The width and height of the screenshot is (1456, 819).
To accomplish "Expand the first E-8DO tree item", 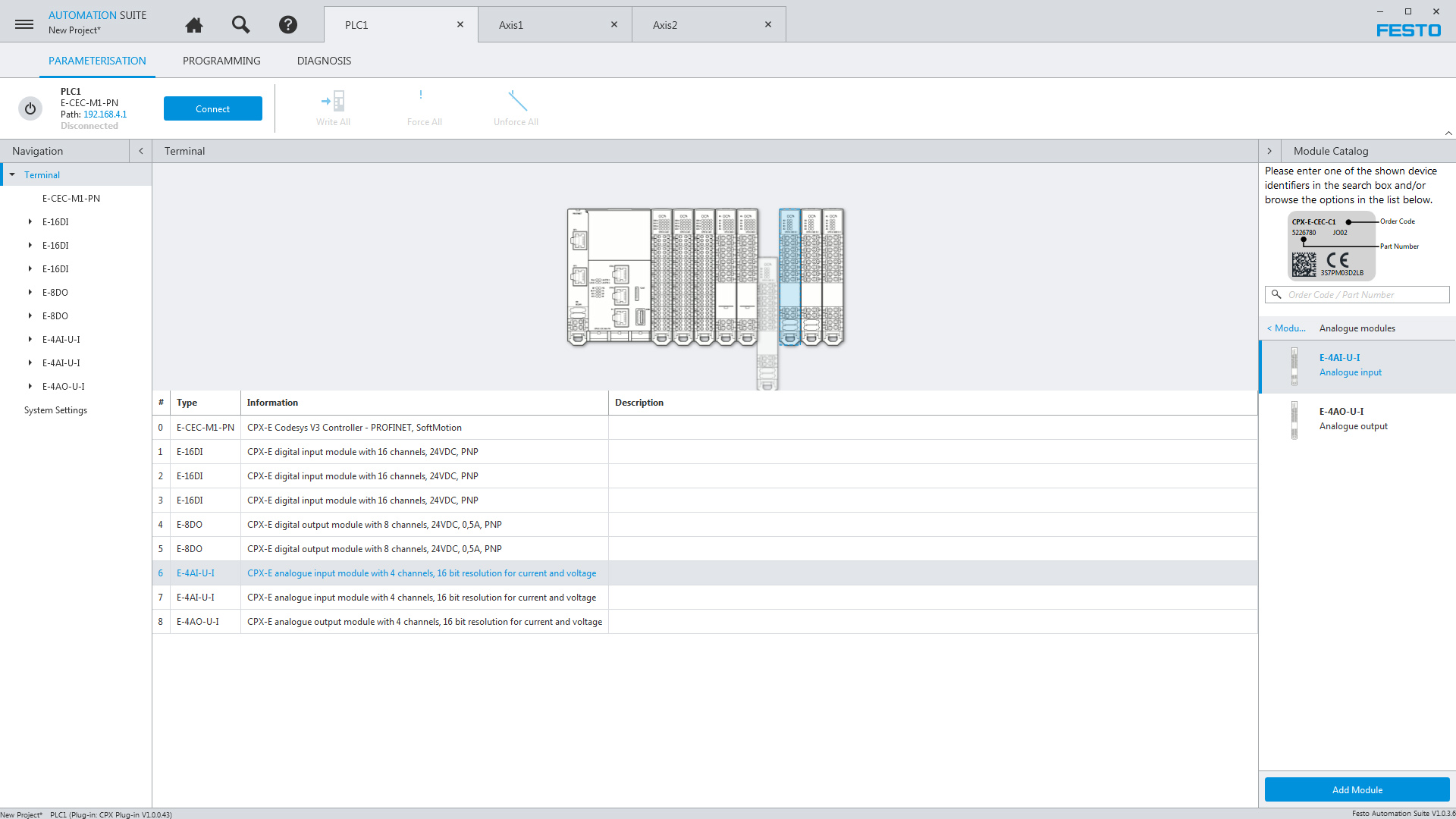I will point(30,292).
